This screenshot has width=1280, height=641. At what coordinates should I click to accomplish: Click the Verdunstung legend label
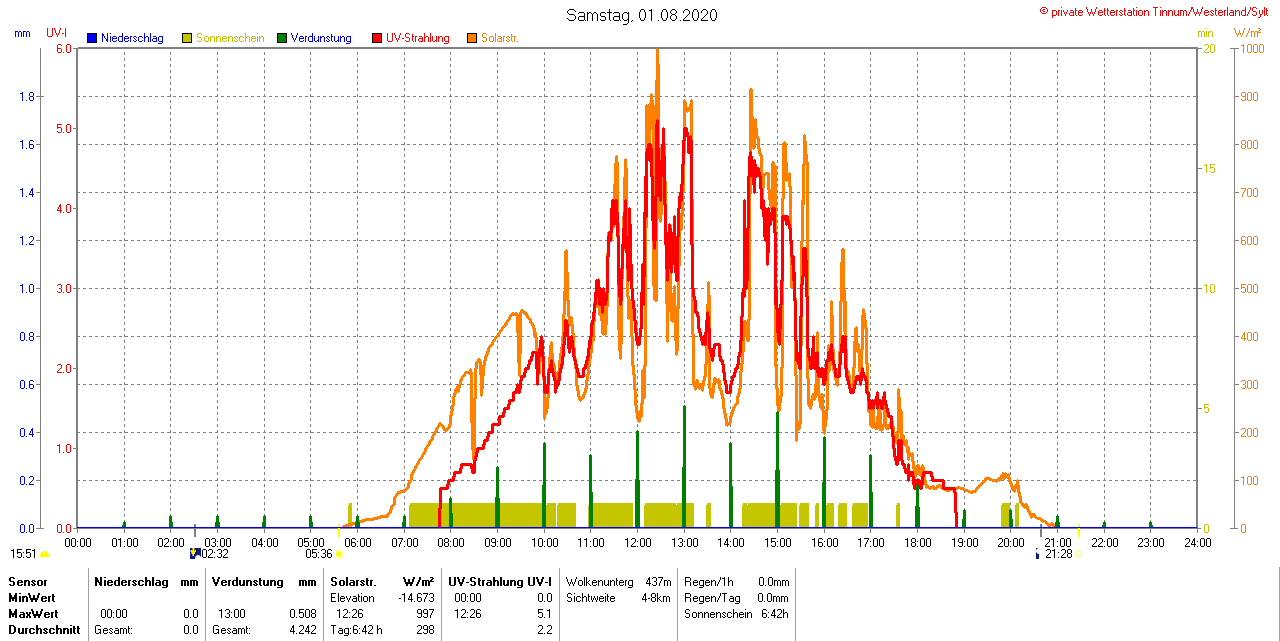(321, 38)
